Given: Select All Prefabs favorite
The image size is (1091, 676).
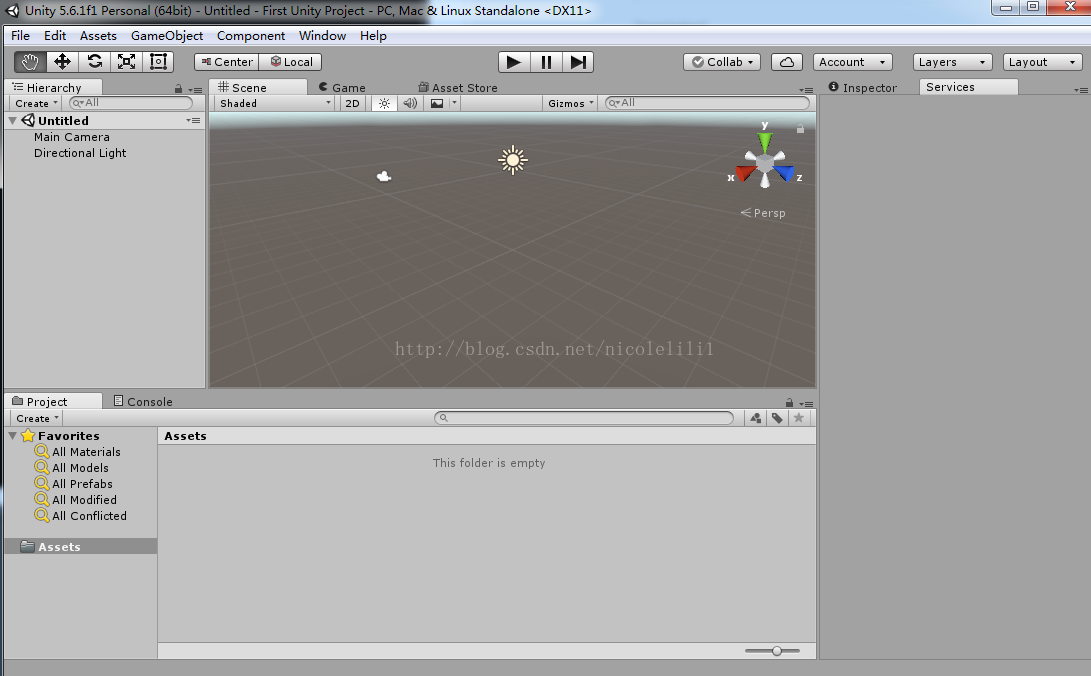Looking at the screenshot, I should 74,483.
